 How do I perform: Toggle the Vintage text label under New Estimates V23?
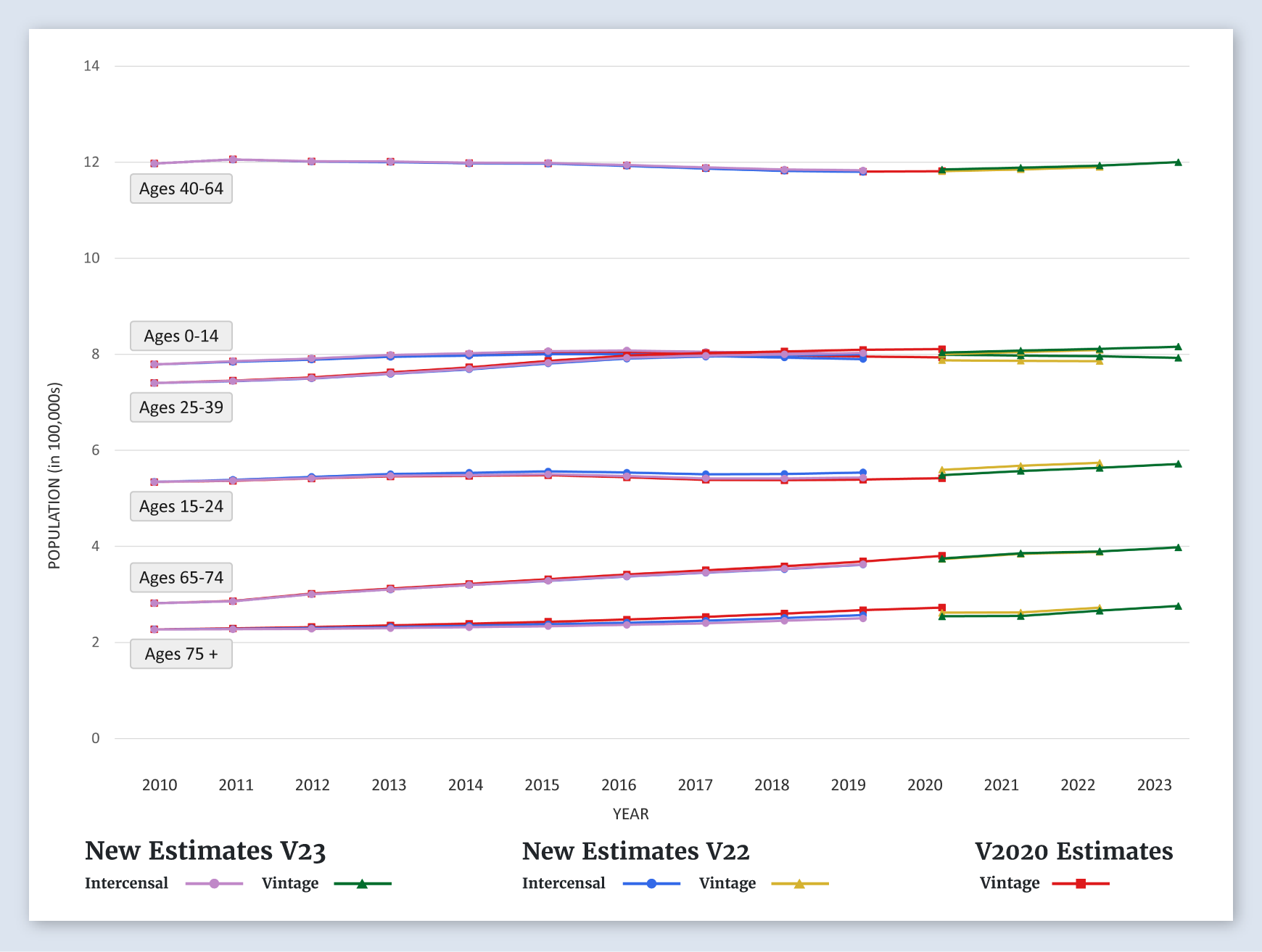290,883
